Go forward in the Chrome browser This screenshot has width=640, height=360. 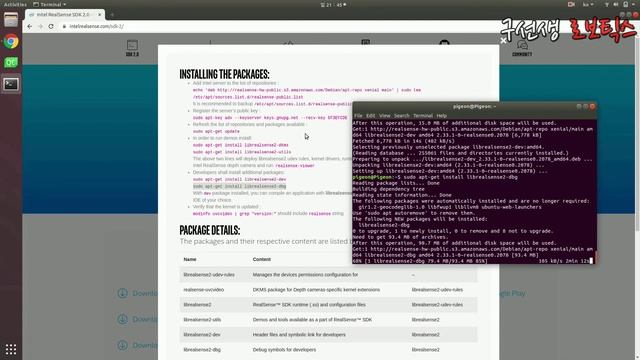click(x=40, y=26)
